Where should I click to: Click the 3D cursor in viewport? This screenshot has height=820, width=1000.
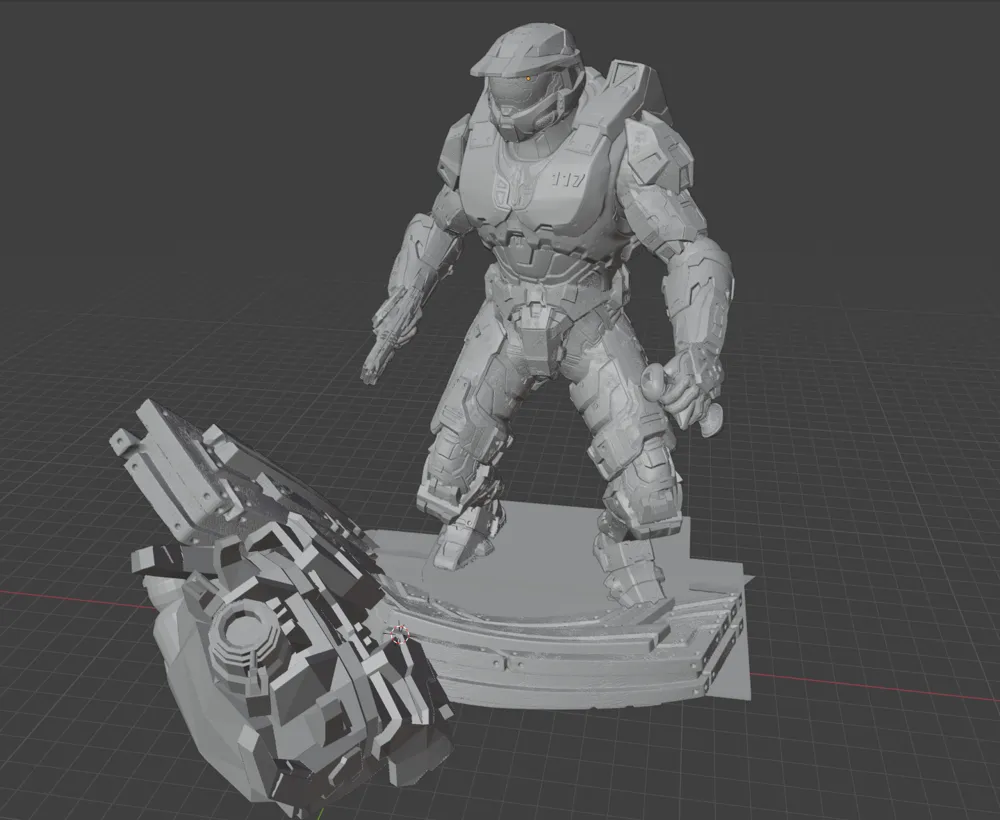(x=399, y=635)
